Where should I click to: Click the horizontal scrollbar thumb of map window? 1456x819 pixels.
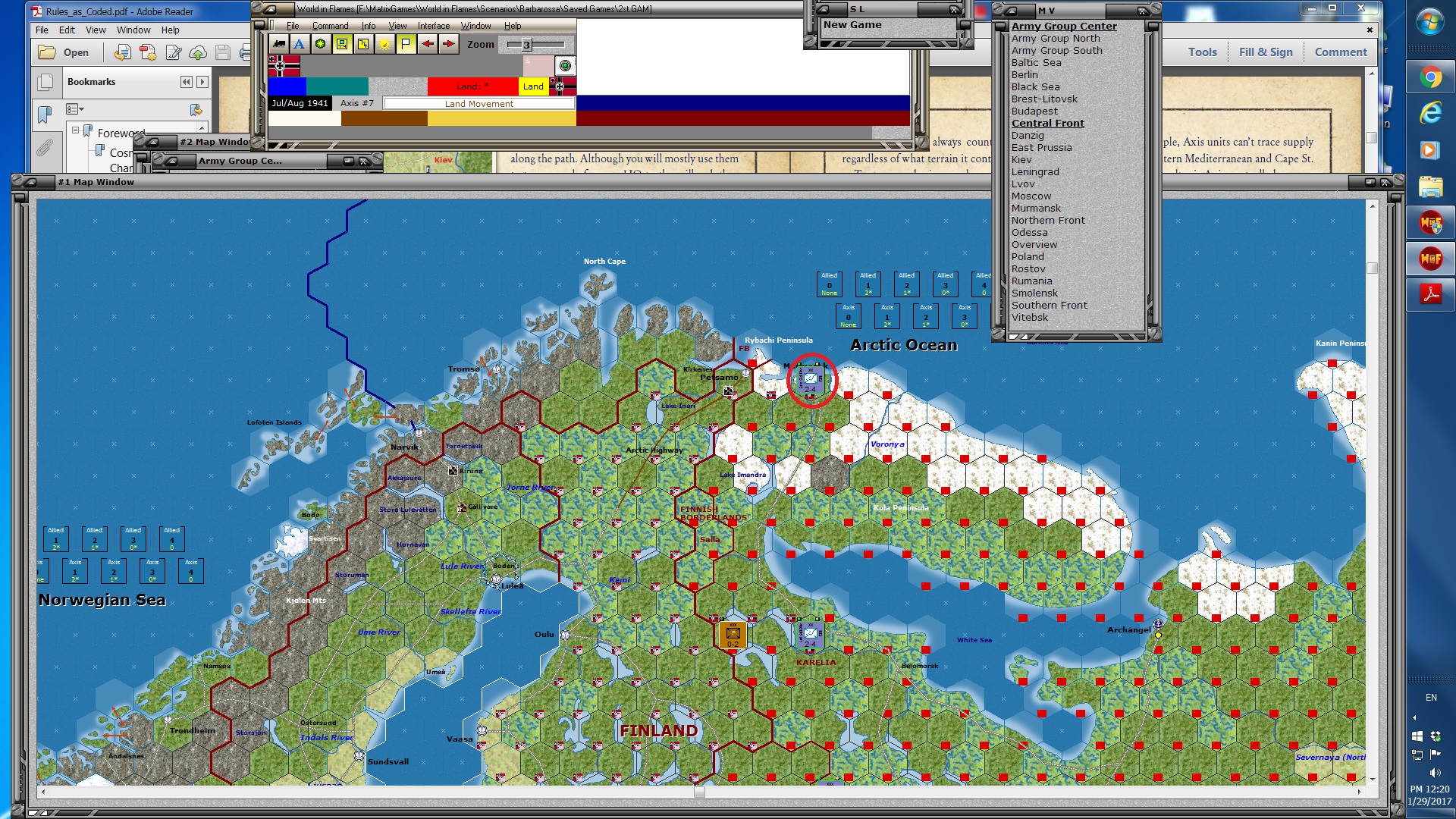pos(699,792)
